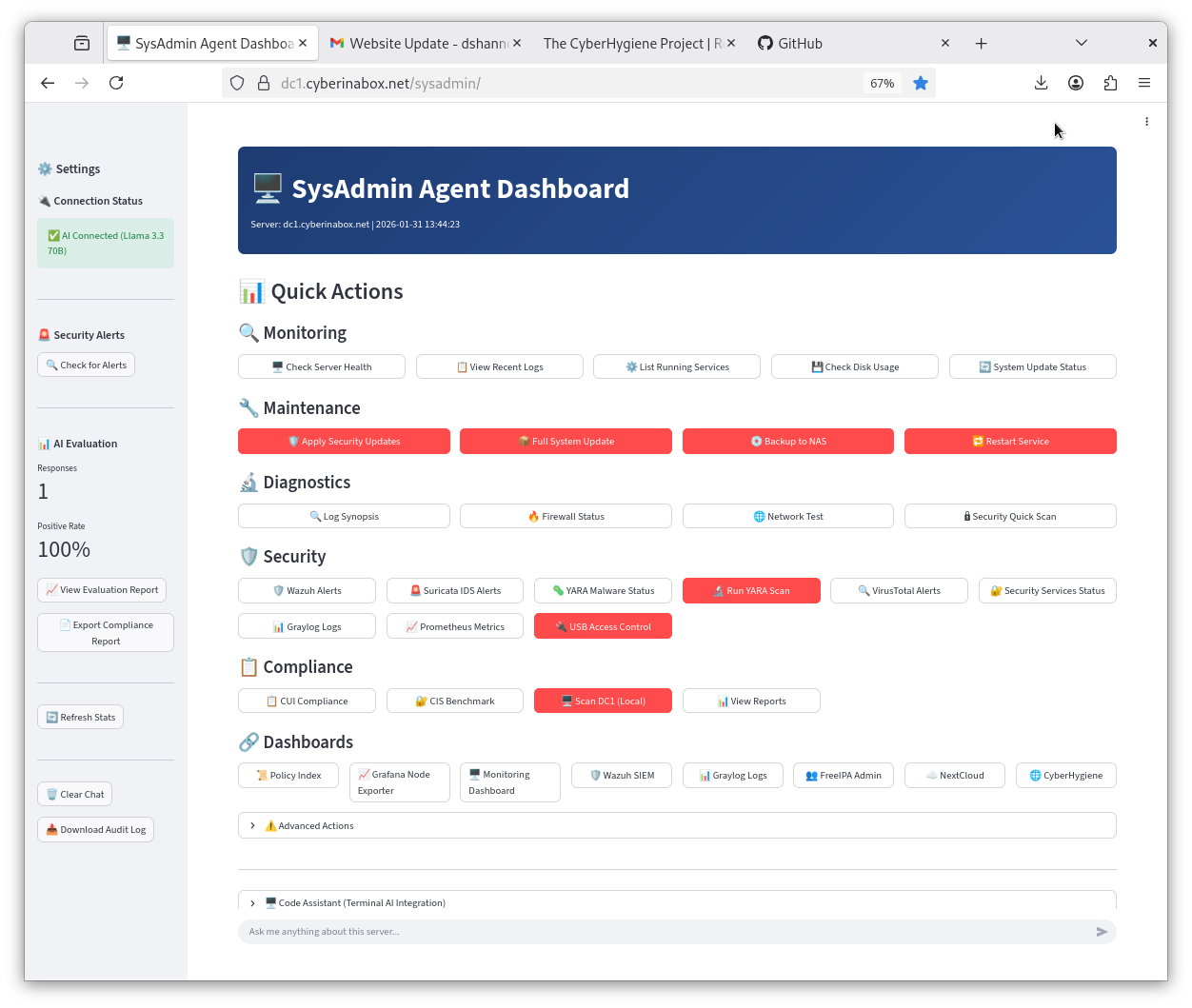The width and height of the screenshot is (1192, 1008).
Task: Click the account profile icon in the toolbar
Action: [1076, 83]
